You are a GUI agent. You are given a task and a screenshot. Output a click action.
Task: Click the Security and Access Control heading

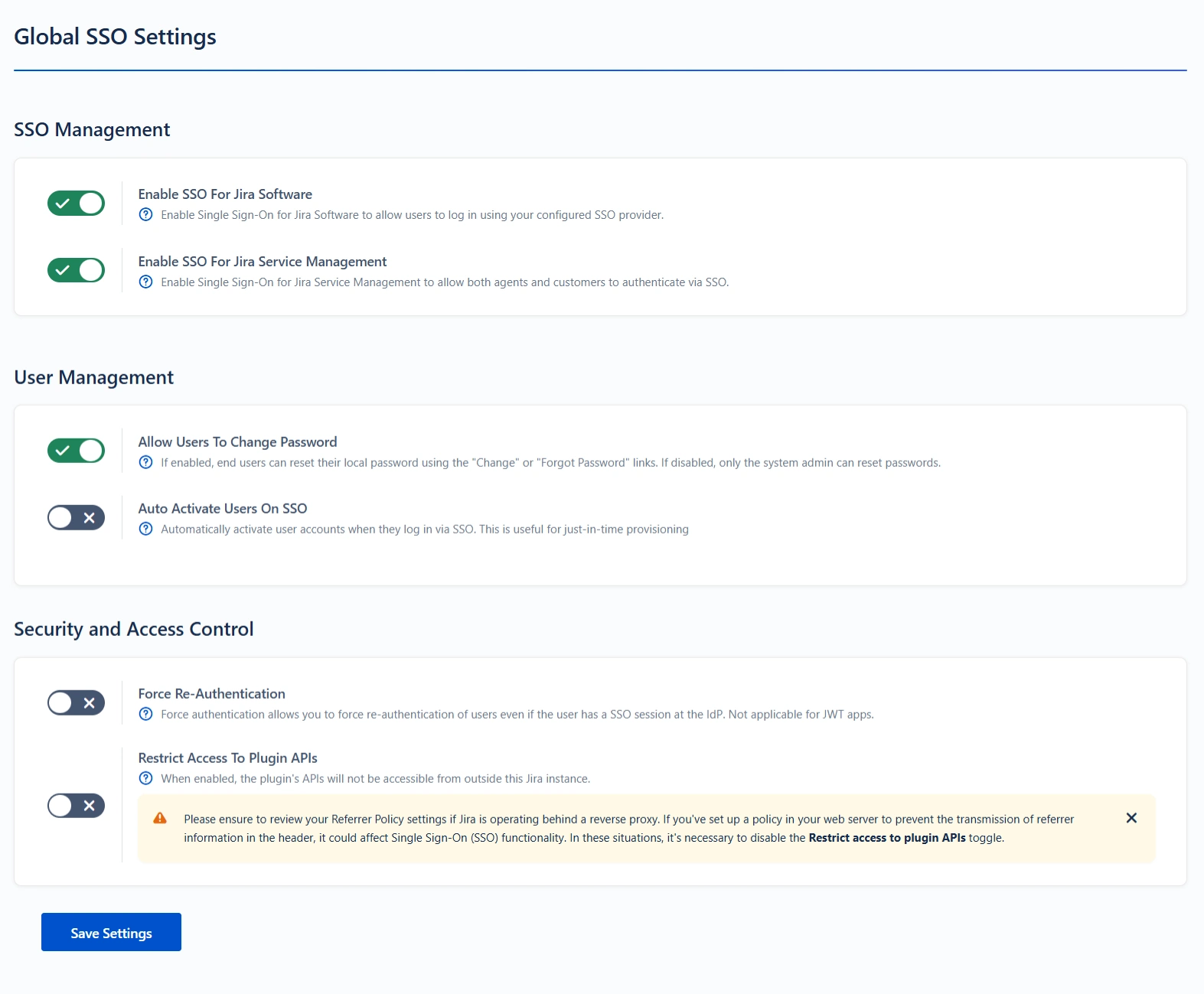coord(133,629)
